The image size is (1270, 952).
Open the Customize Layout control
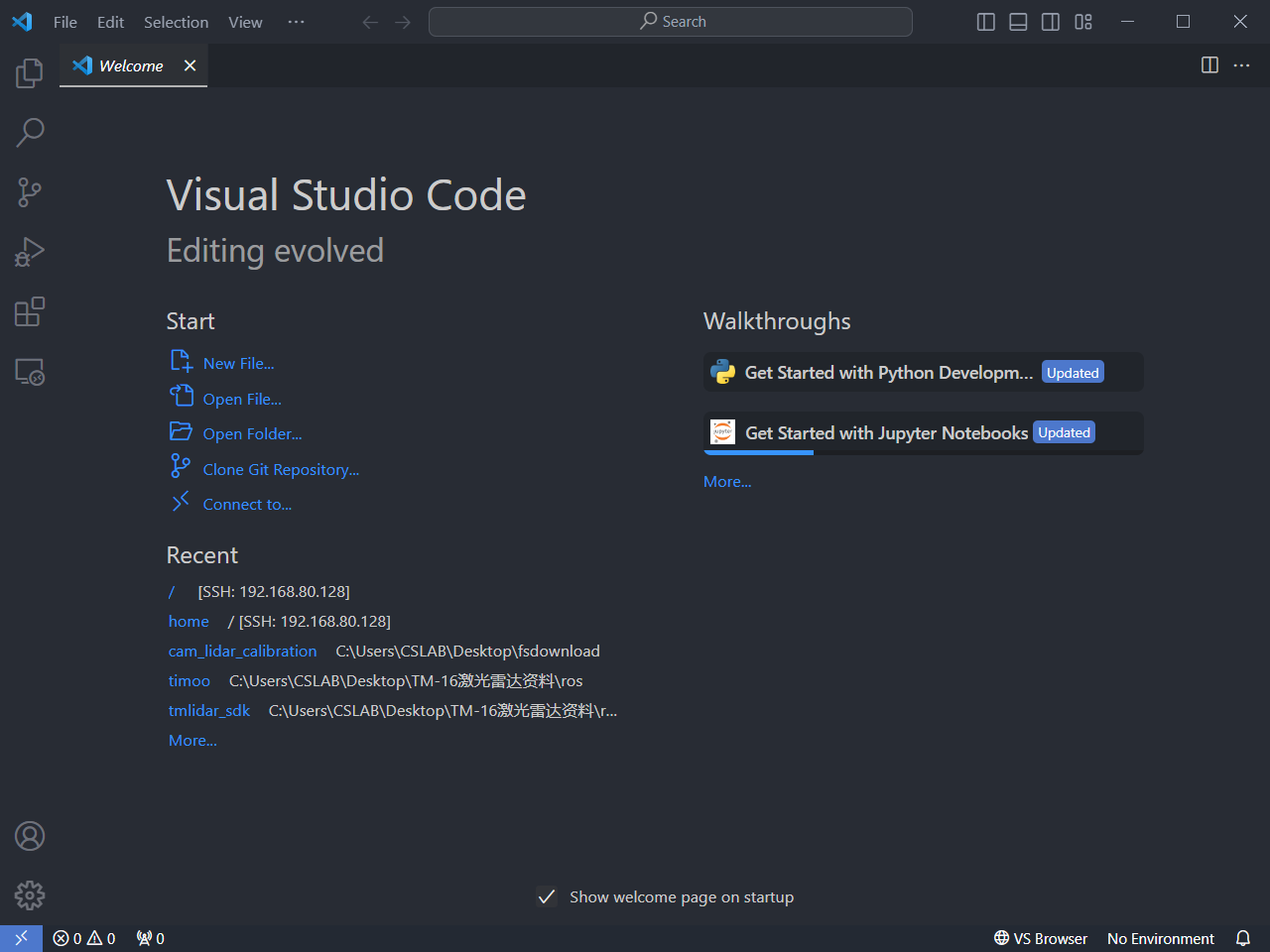point(1083,22)
